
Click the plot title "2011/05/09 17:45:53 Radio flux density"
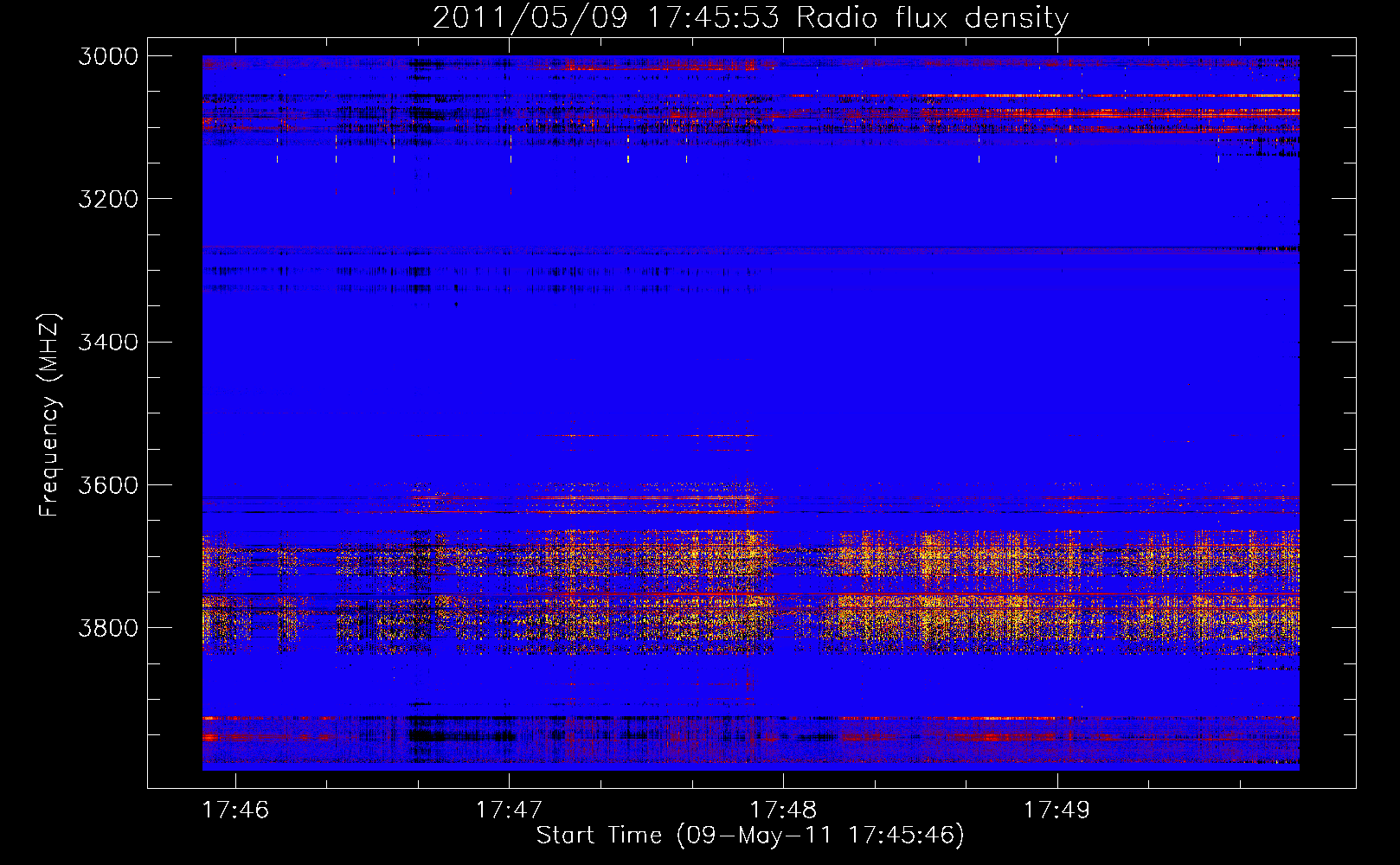(x=750, y=18)
